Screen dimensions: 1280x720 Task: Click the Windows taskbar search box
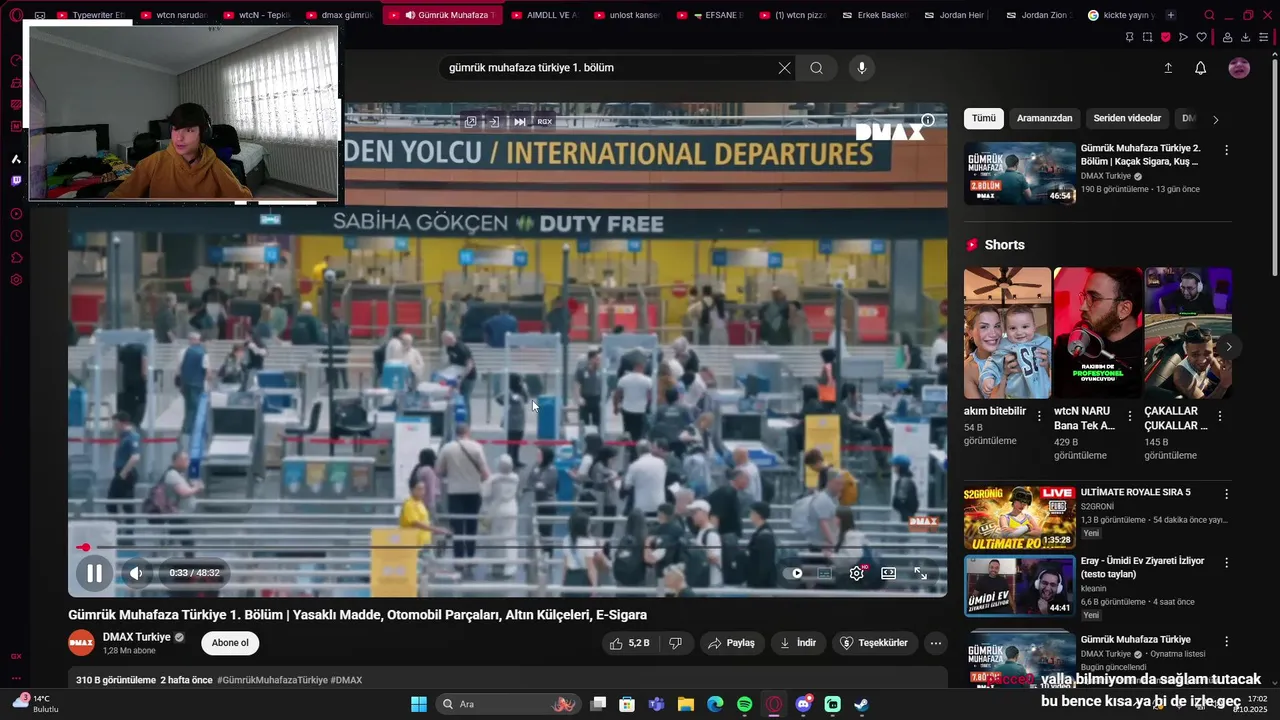click(x=508, y=704)
